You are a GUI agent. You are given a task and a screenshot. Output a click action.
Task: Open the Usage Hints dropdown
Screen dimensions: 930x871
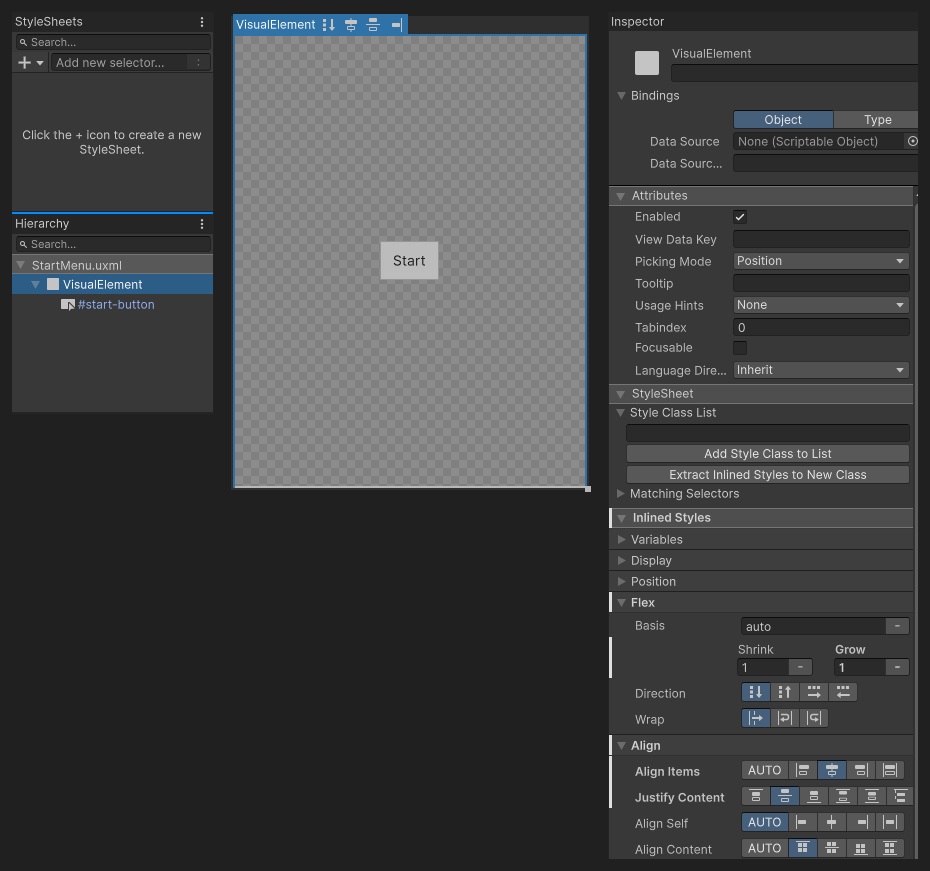tap(821, 305)
